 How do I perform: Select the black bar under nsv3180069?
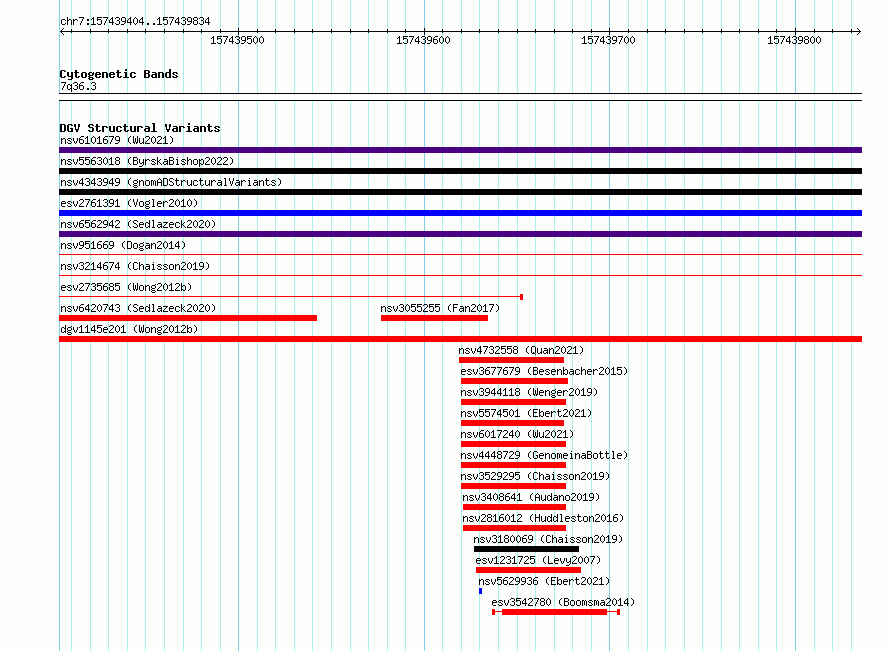(526, 549)
